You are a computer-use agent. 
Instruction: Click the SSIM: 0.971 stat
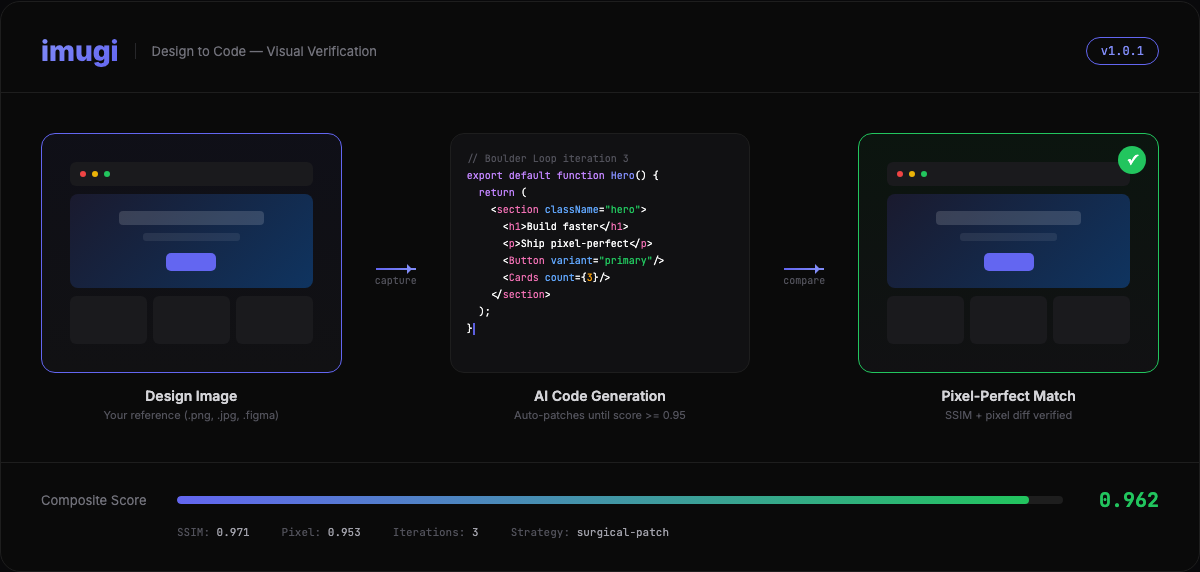click(213, 532)
